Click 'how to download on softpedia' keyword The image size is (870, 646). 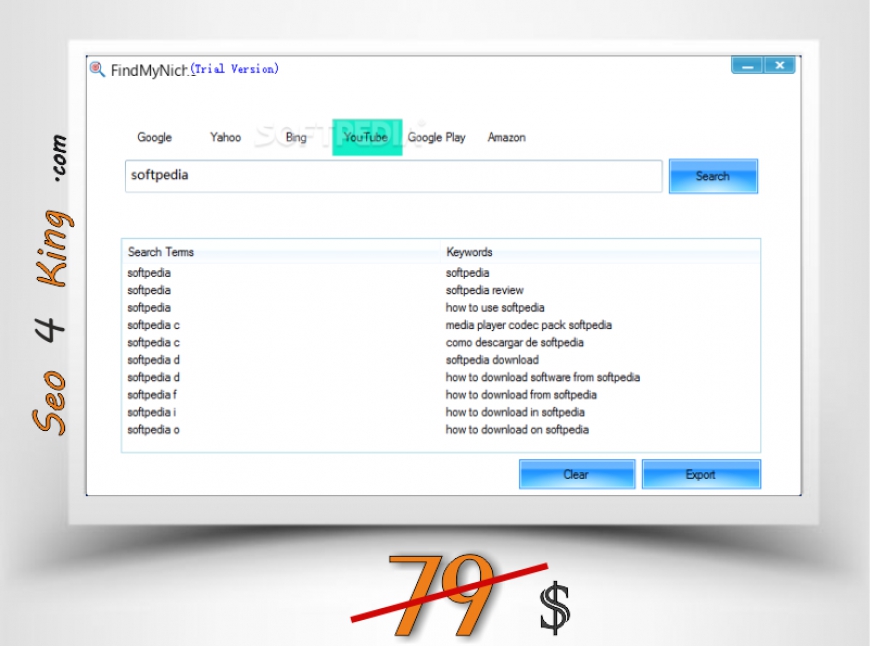click(517, 430)
